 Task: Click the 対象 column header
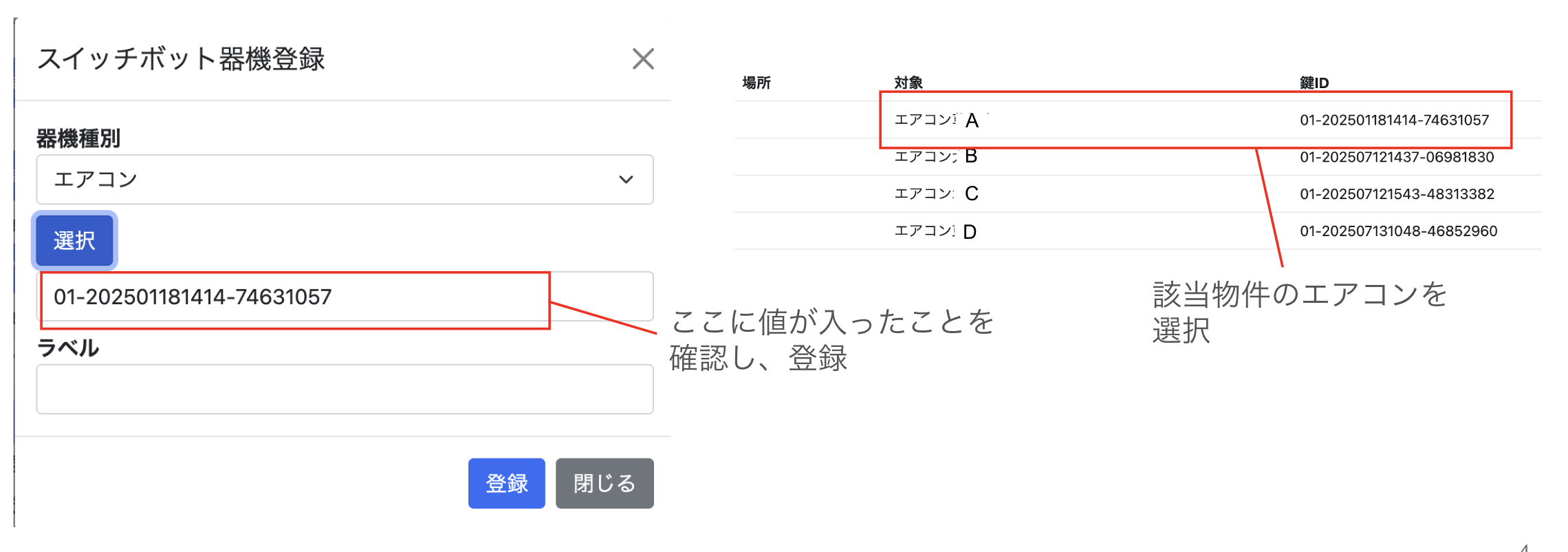pyautogui.click(x=908, y=83)
